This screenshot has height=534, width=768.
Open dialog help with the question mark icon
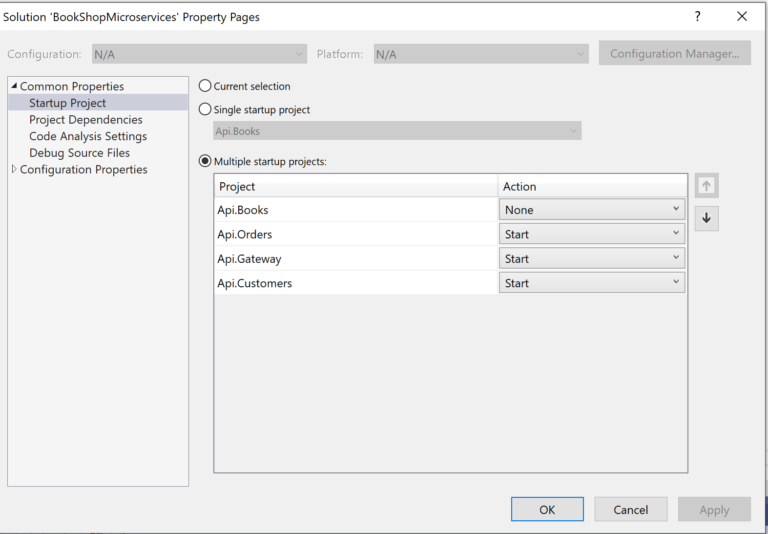(697, 17)
